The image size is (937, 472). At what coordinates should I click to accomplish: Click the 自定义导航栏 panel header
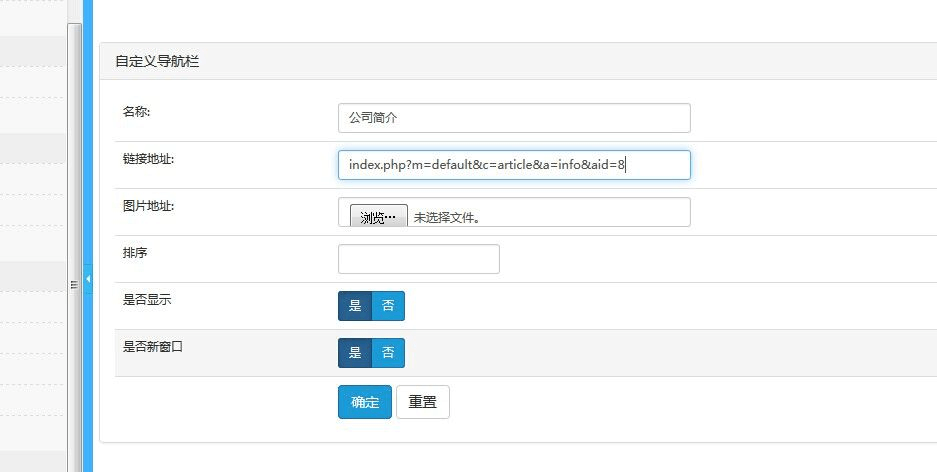pos(157,61)
